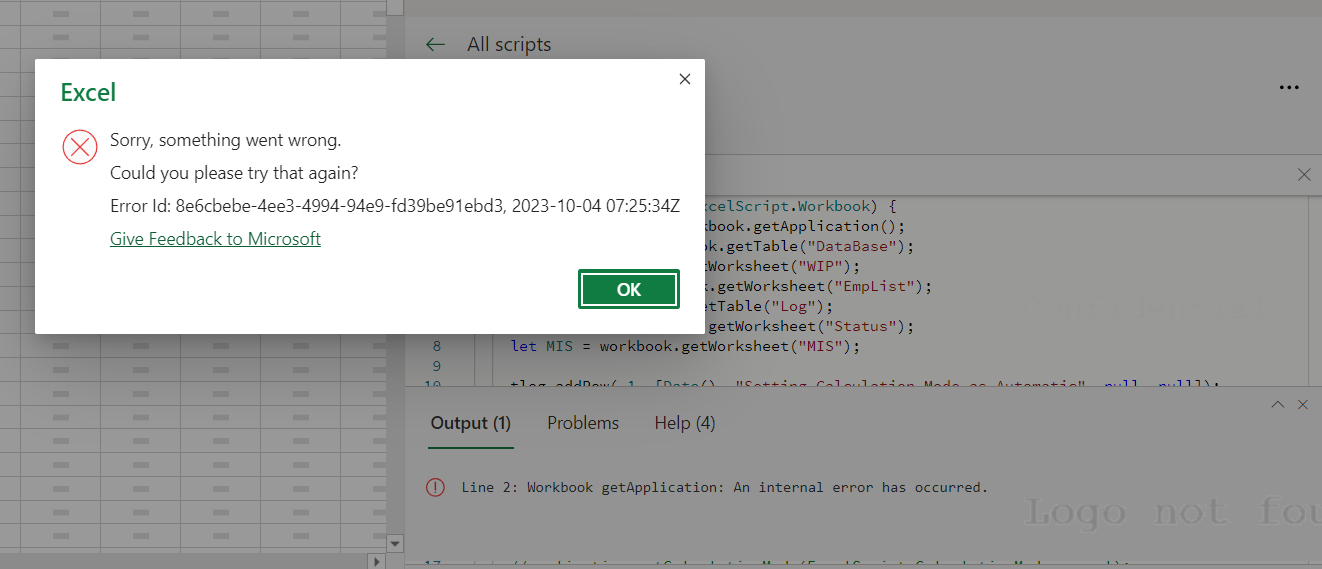Click the "Could you please try that again?" text
The width and height of the screenshot is (1322, 569).
[x=234, y=173]
